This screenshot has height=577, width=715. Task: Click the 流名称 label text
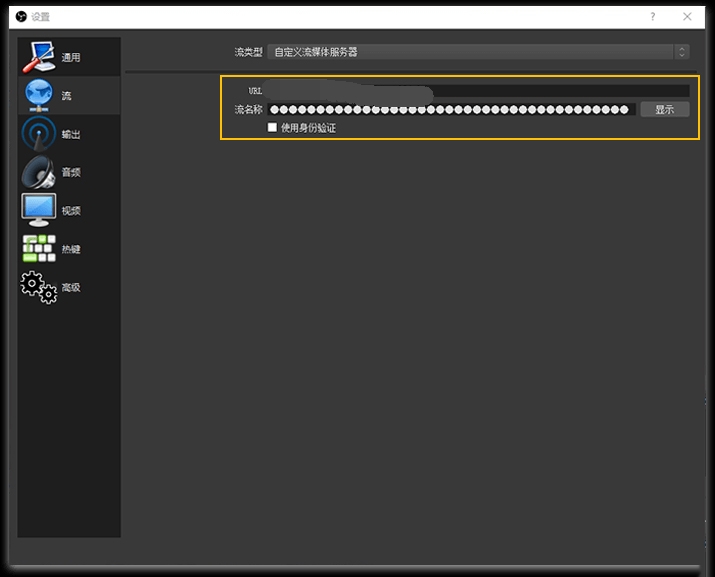coord(249,109)
